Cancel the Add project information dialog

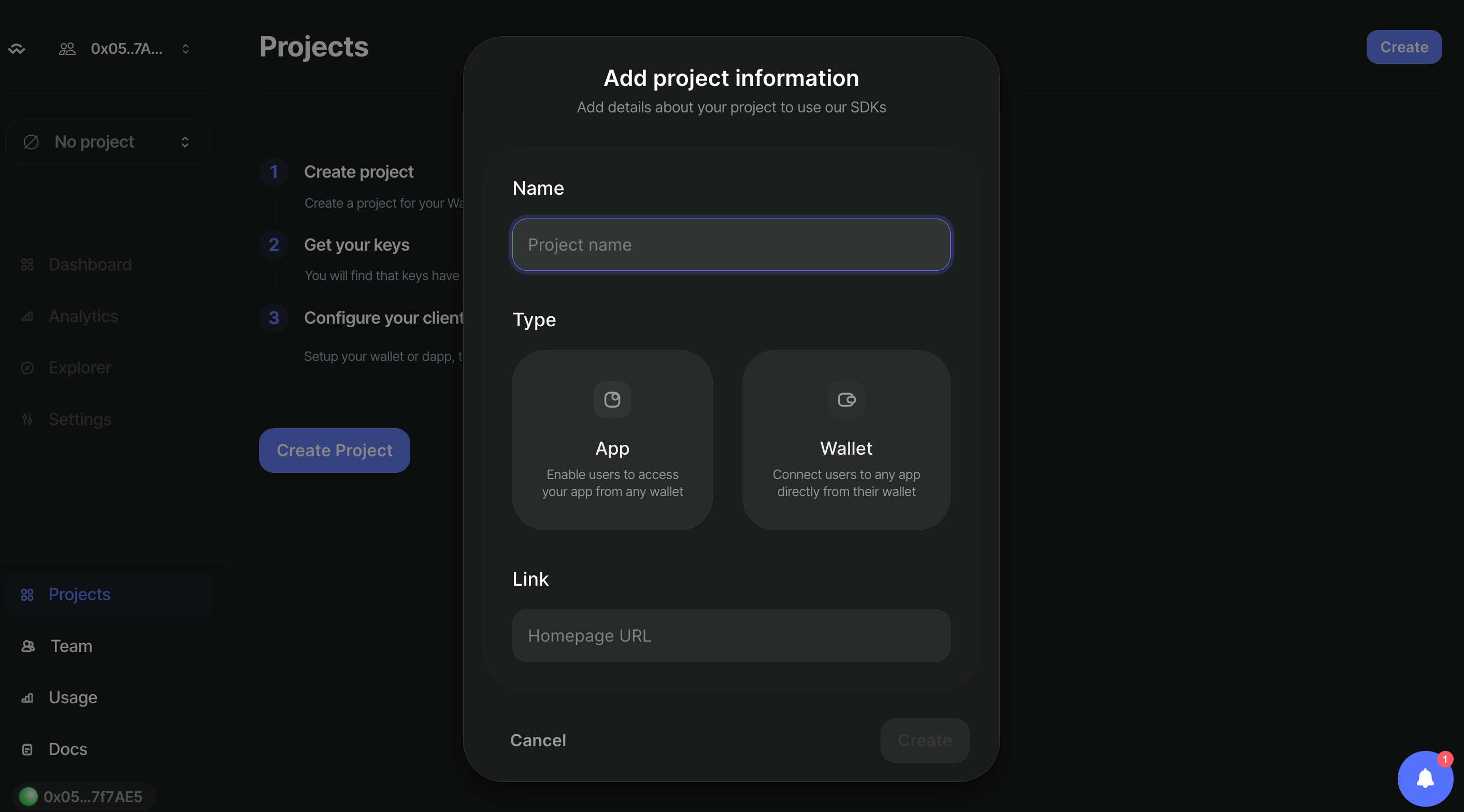pos(538,741)
